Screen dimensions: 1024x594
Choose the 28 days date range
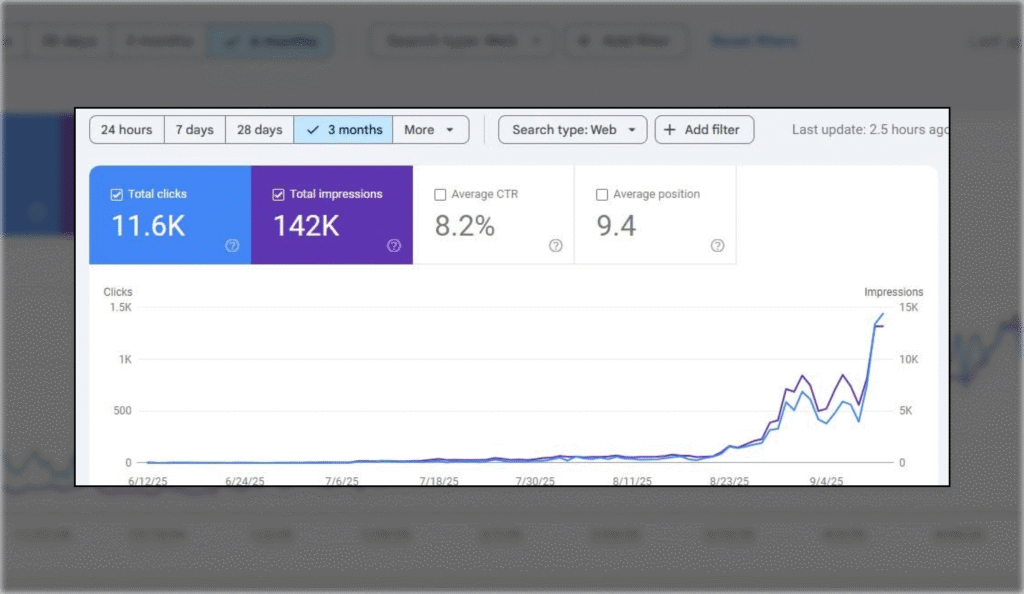point(259,130)
